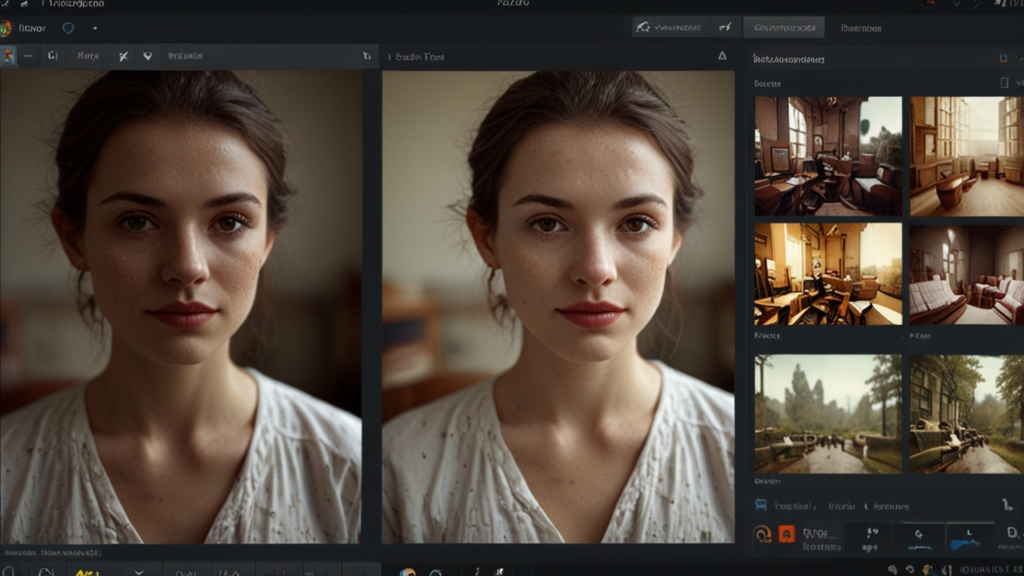Viewport: 1024px width, 576px height.
Task: Click the yellow logo icon in the bottom taskbar
Action: (87, 571)
